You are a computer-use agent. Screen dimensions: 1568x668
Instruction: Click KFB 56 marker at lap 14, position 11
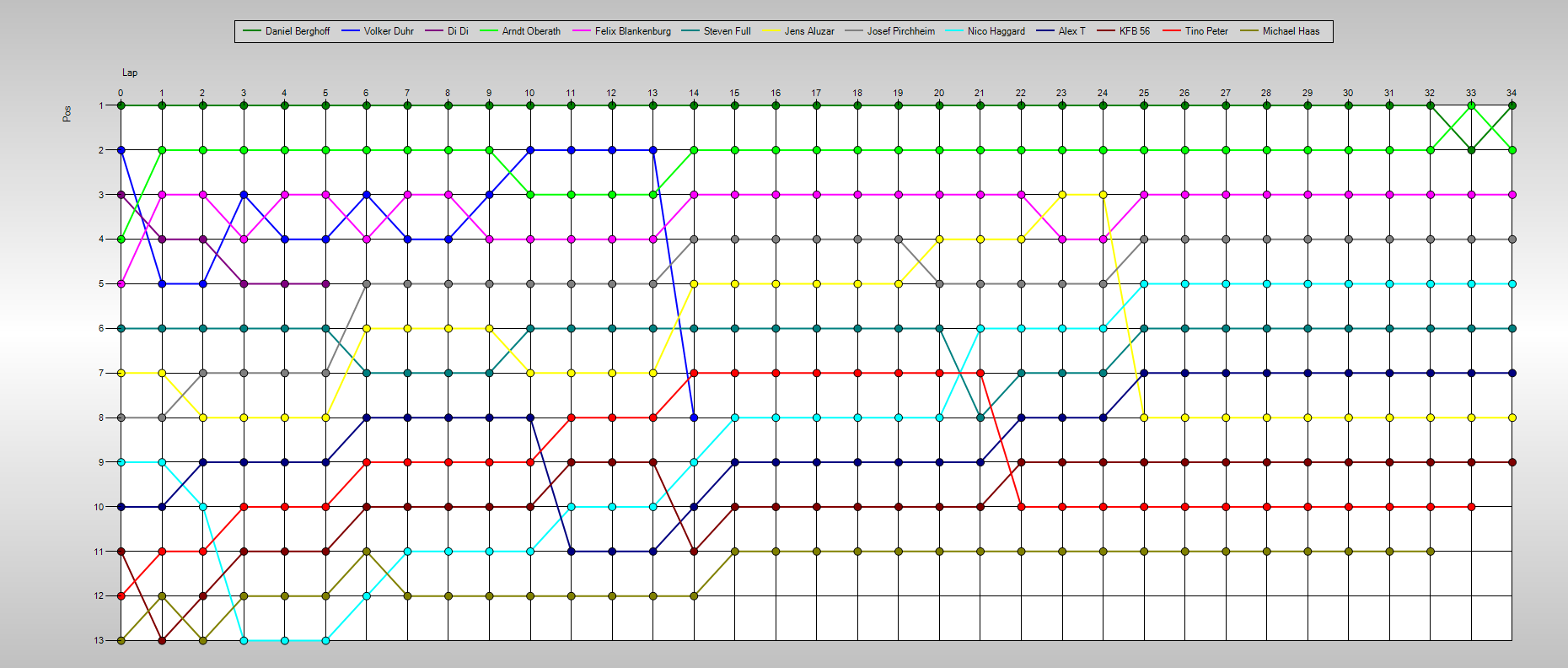pyautogui.click(x=694, y=552)
